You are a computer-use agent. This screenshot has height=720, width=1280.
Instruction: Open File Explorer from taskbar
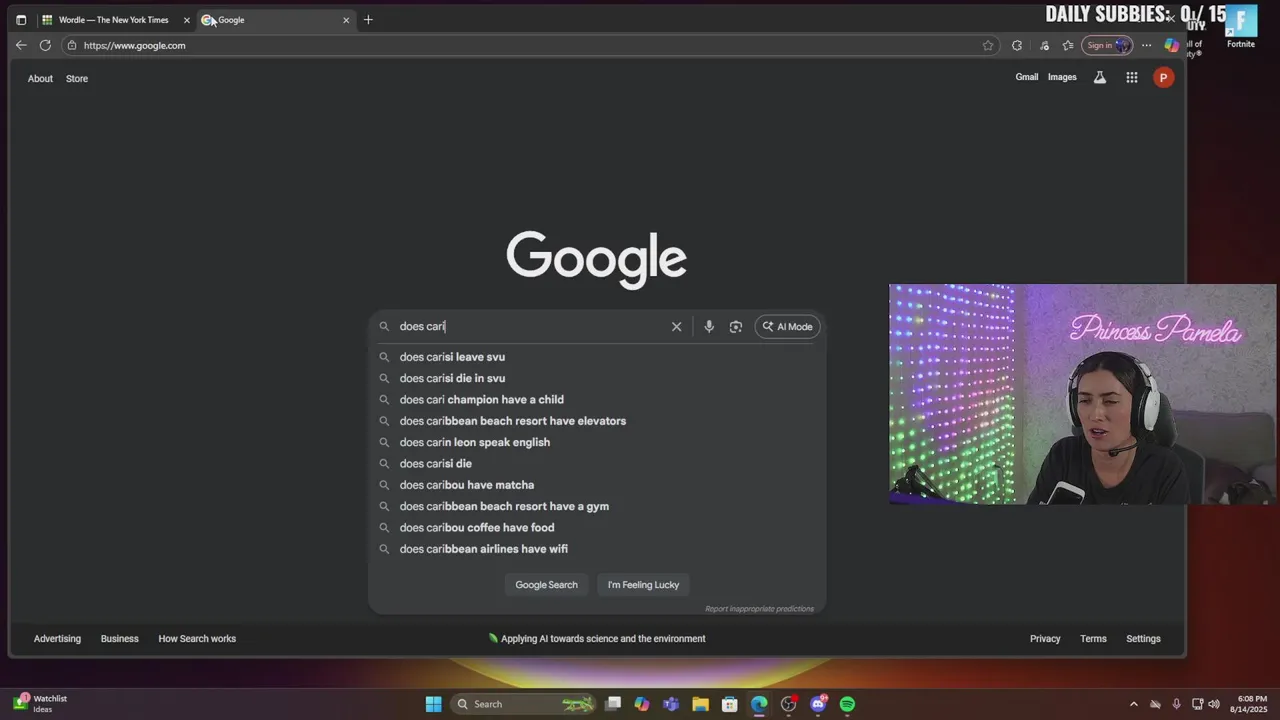click(x=700, y=704)
